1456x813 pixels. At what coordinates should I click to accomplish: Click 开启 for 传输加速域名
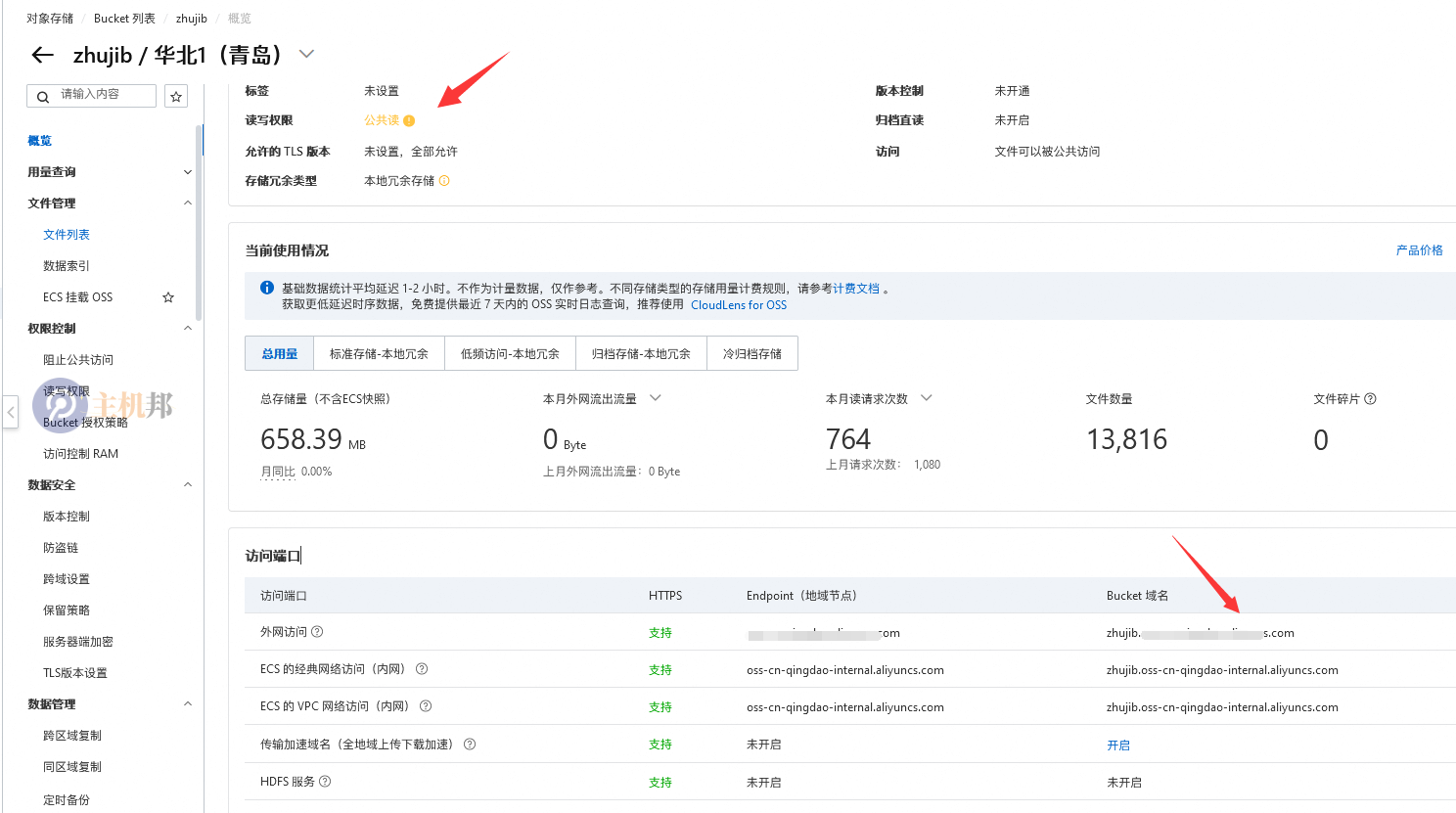(1118, 745)
